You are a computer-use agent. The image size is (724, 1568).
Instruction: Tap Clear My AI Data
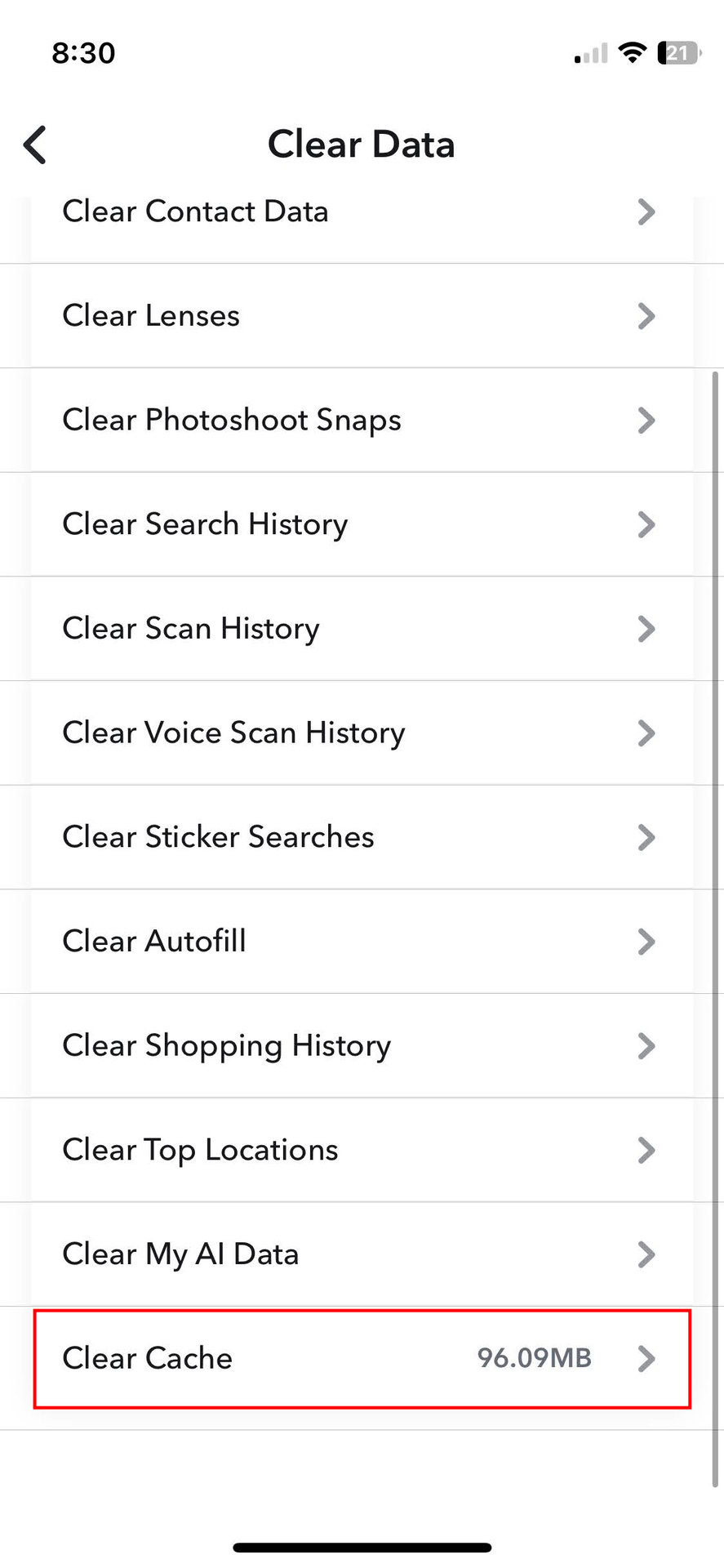tap(180, 1254)
